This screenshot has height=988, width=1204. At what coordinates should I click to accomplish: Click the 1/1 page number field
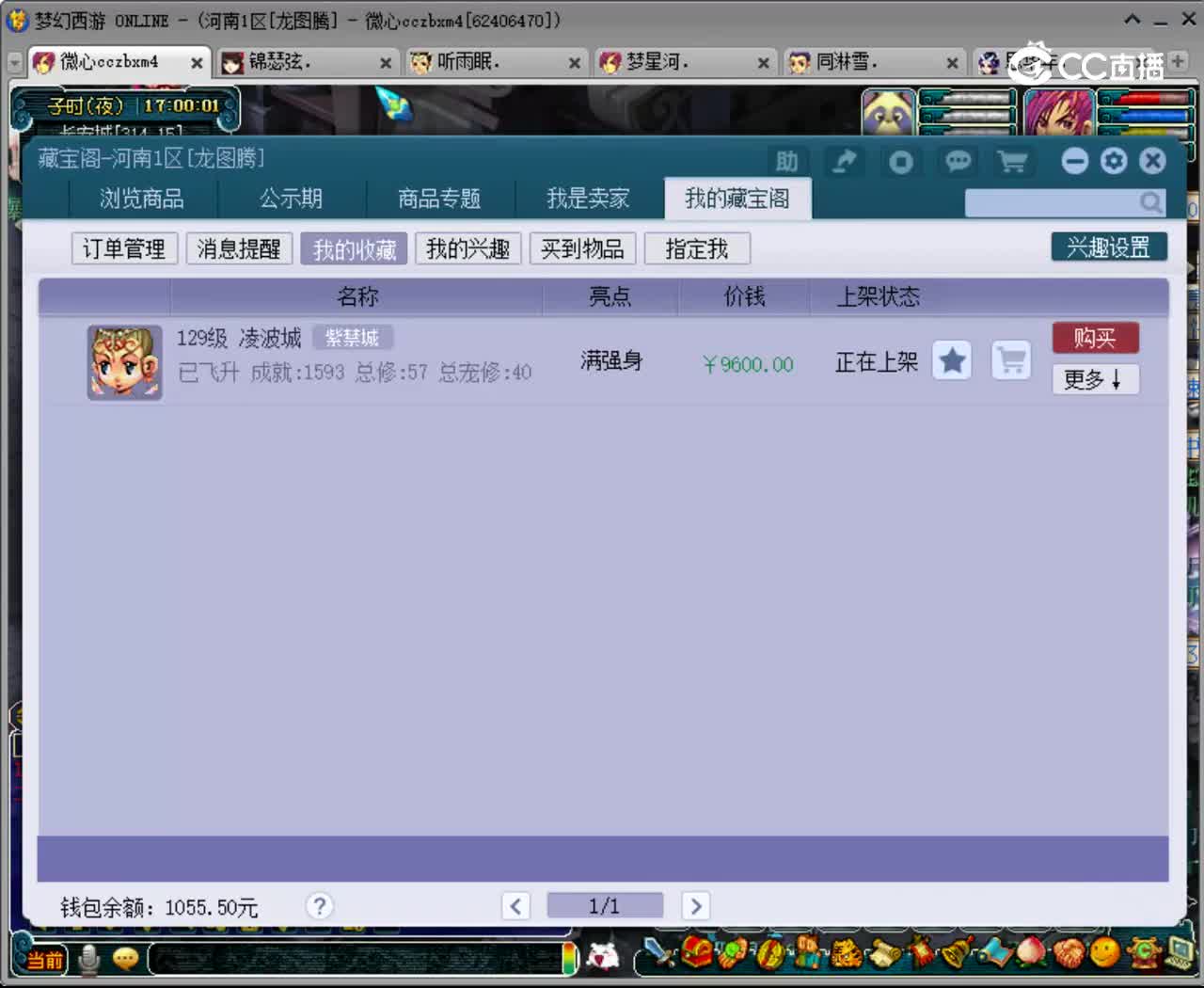pyautogui.click(x=604, y=905)
